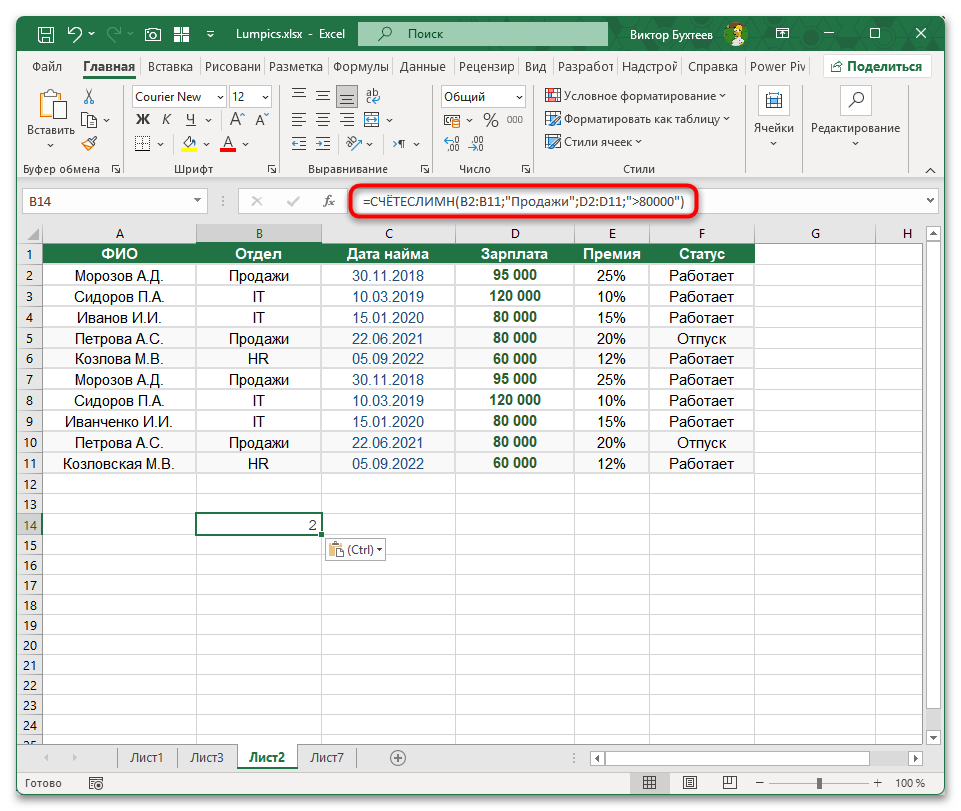Apply fill color with the paint bucket icon
The height and width of the screenshot is (811, 961).
(x=189, y=144)
